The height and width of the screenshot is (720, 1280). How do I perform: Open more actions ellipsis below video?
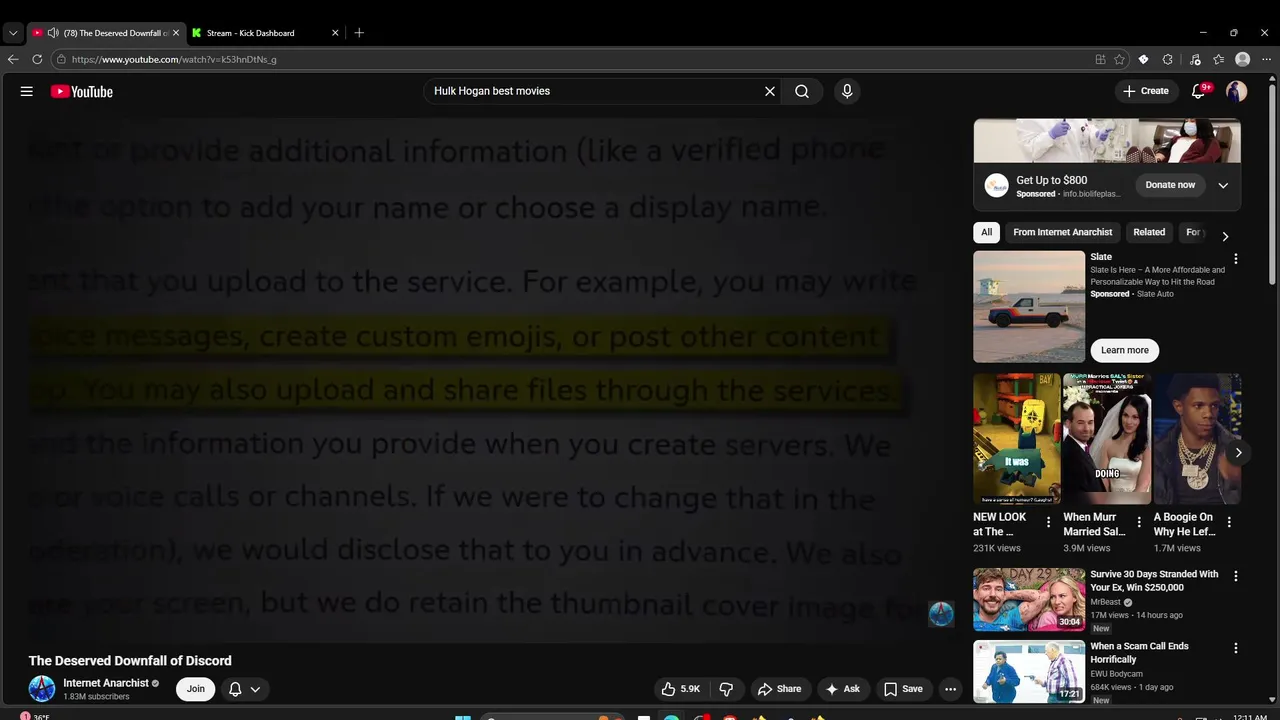(x=951, y=689)
